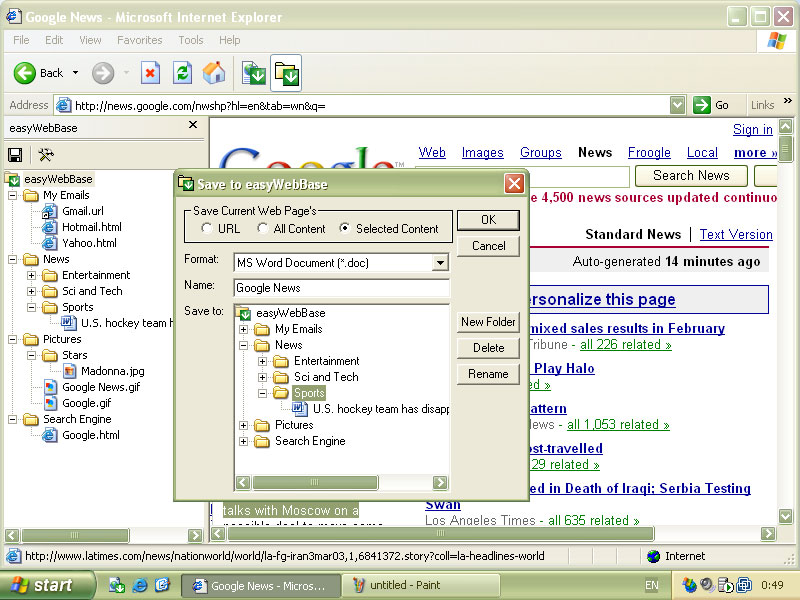Click the Internet zone globe in status bar
Screen dimensions: 800x600
point(653,556)
